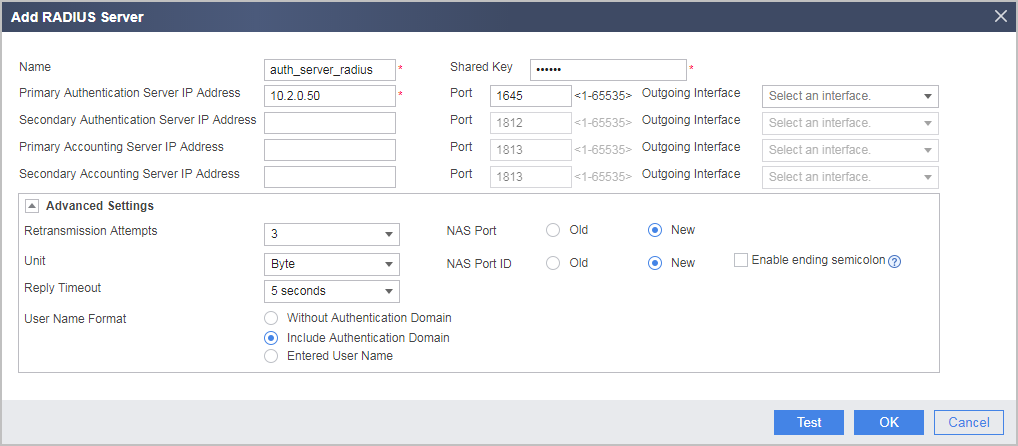Select NAS Port ID Old option
The height and width of the screenshot is (446, 1018).
552,263
